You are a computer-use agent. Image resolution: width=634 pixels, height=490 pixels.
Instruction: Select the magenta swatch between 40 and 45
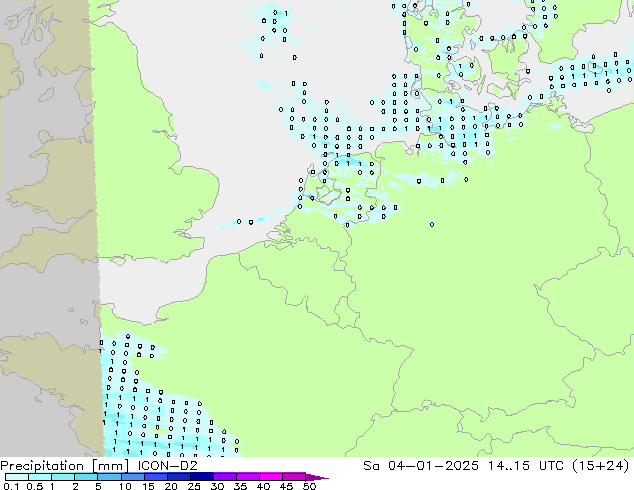[x=271, y=477]
